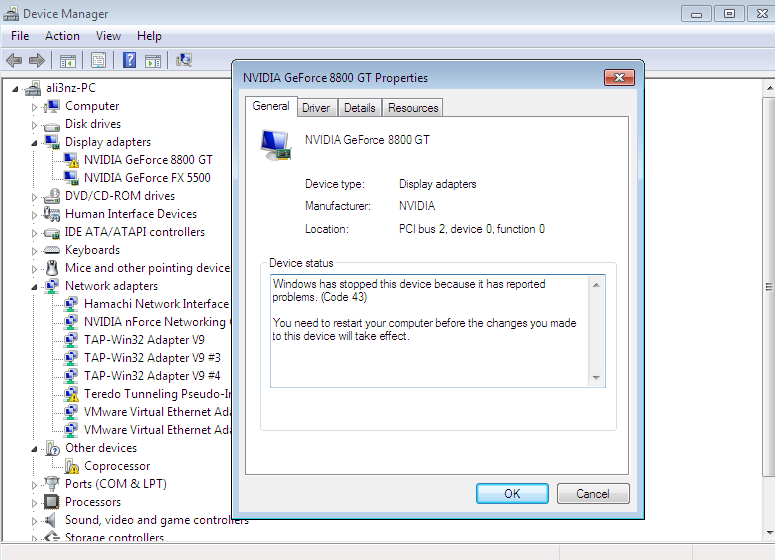This screenshot has width=775, height=560.
Task: Collapse the ali3nz-PC root node
Action: coord(15,89)
